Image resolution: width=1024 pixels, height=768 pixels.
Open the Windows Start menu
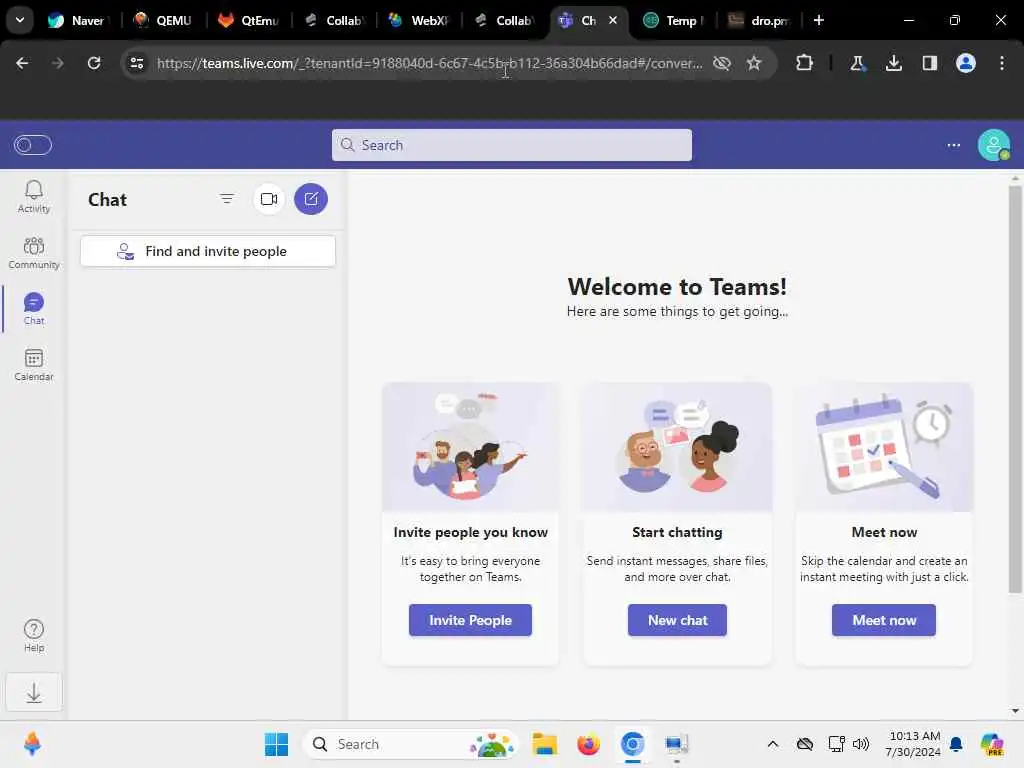tap(276, 744)
